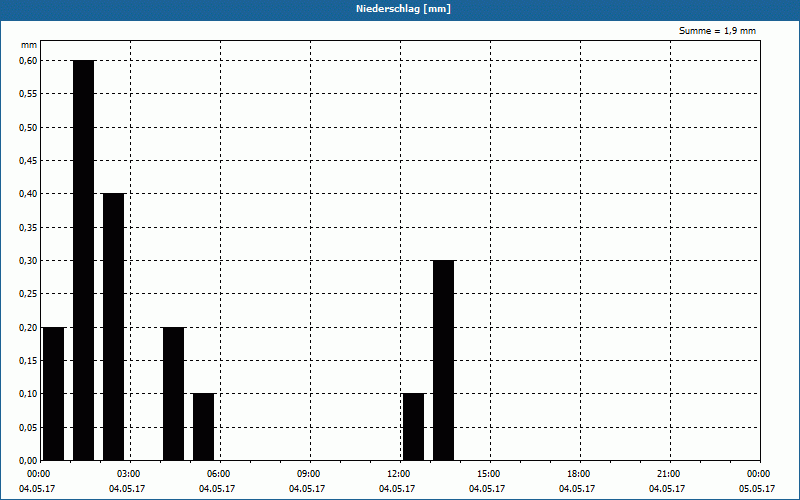The image size is (800, 500).
Task: Select the 0,10 mm bar ending near 06:00
Action: 204,427
